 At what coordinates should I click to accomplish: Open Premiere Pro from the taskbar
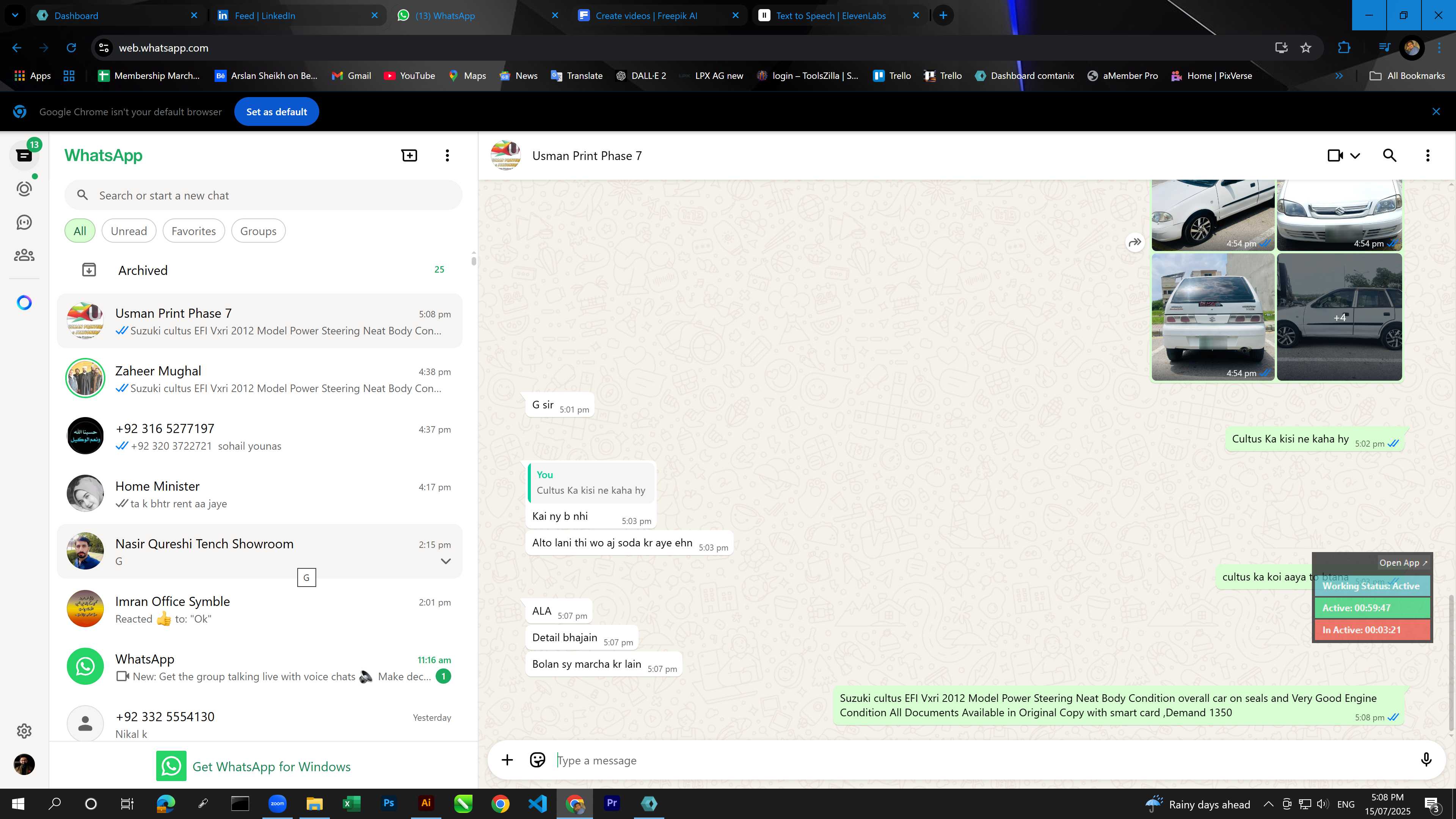[612, 803]
